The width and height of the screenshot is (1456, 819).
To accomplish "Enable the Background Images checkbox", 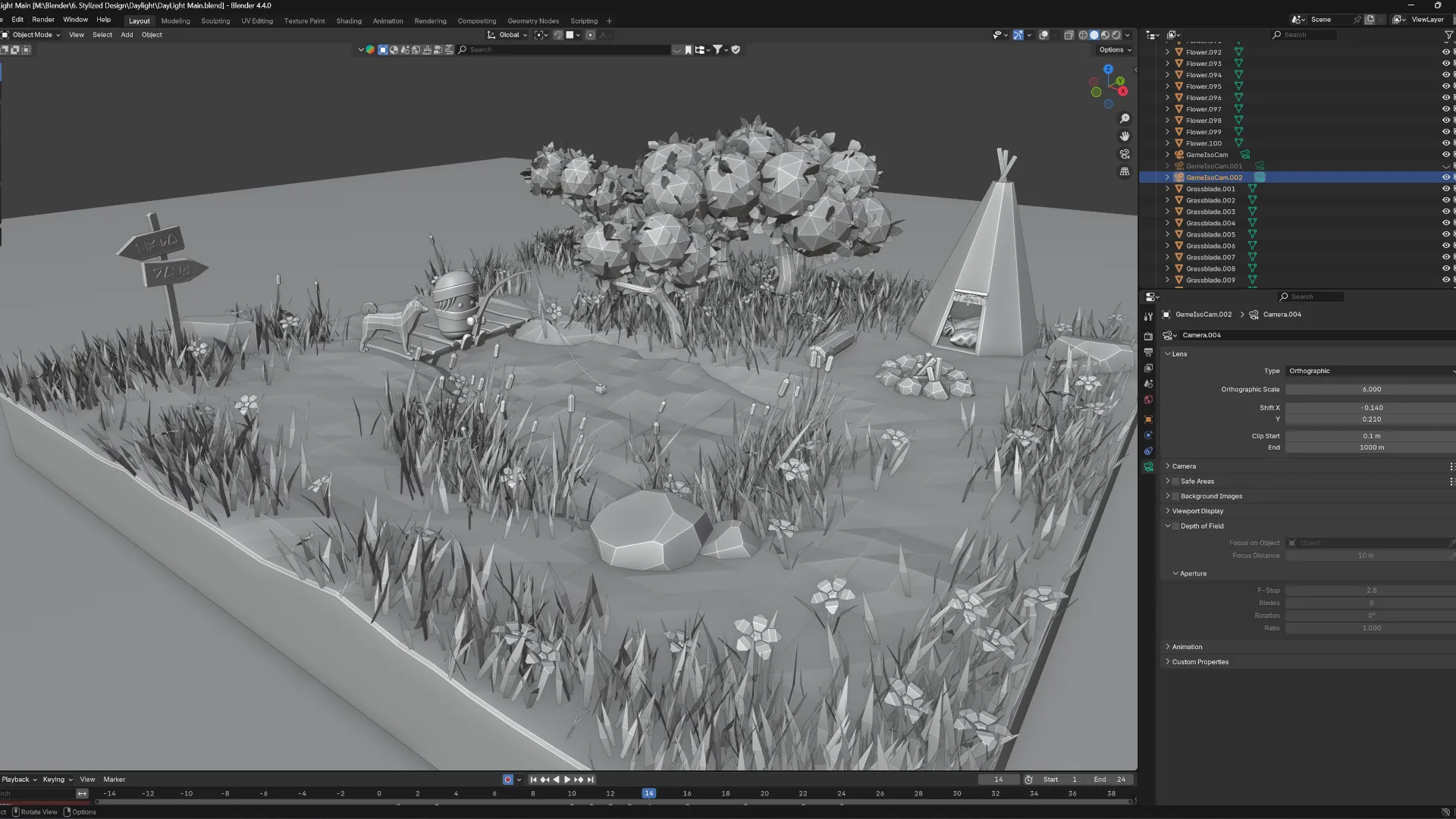I will coord(1175,496).
